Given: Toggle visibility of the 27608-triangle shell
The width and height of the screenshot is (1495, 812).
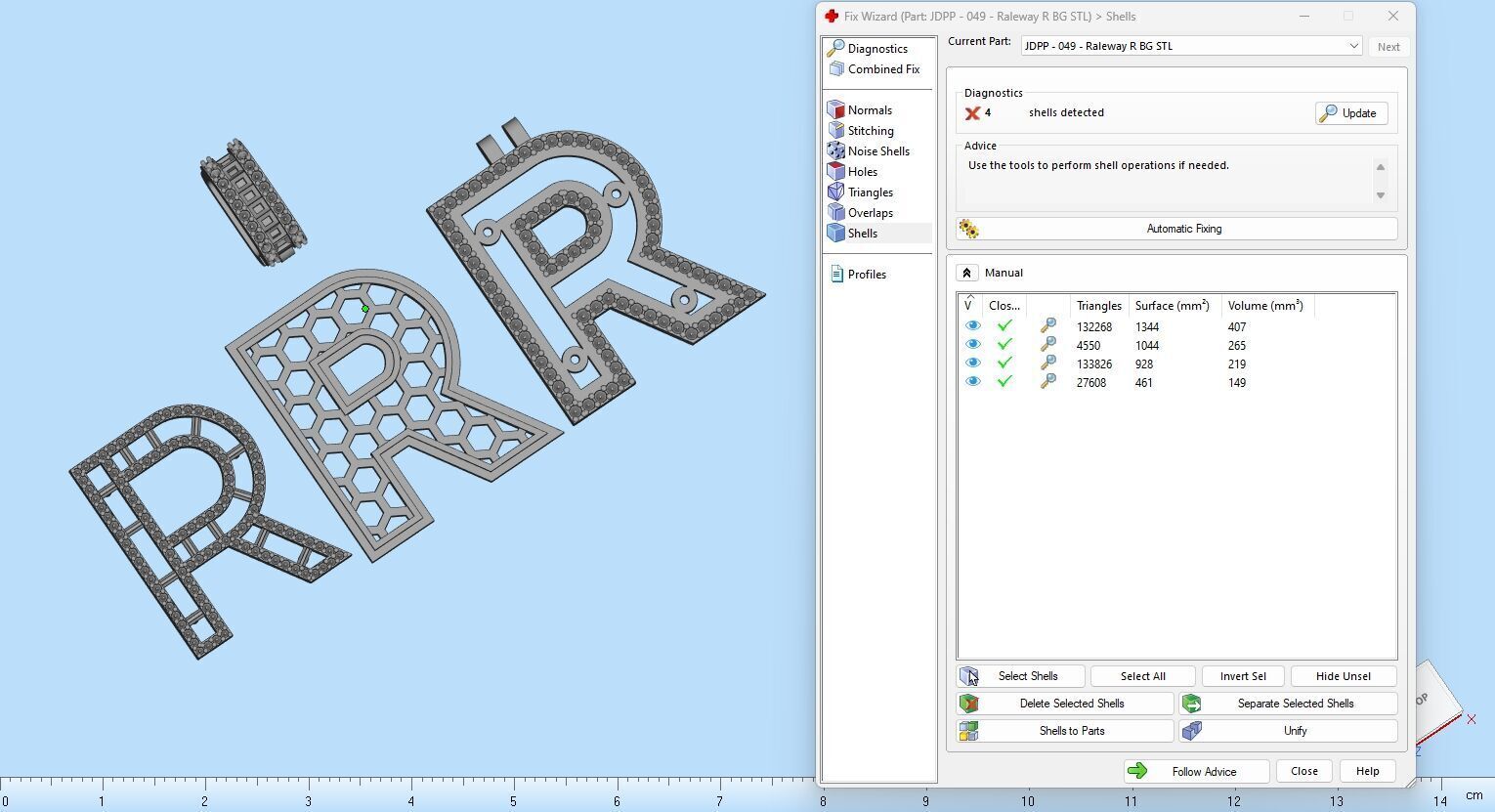Looking at the screenshot, I should tap(972, 382).
